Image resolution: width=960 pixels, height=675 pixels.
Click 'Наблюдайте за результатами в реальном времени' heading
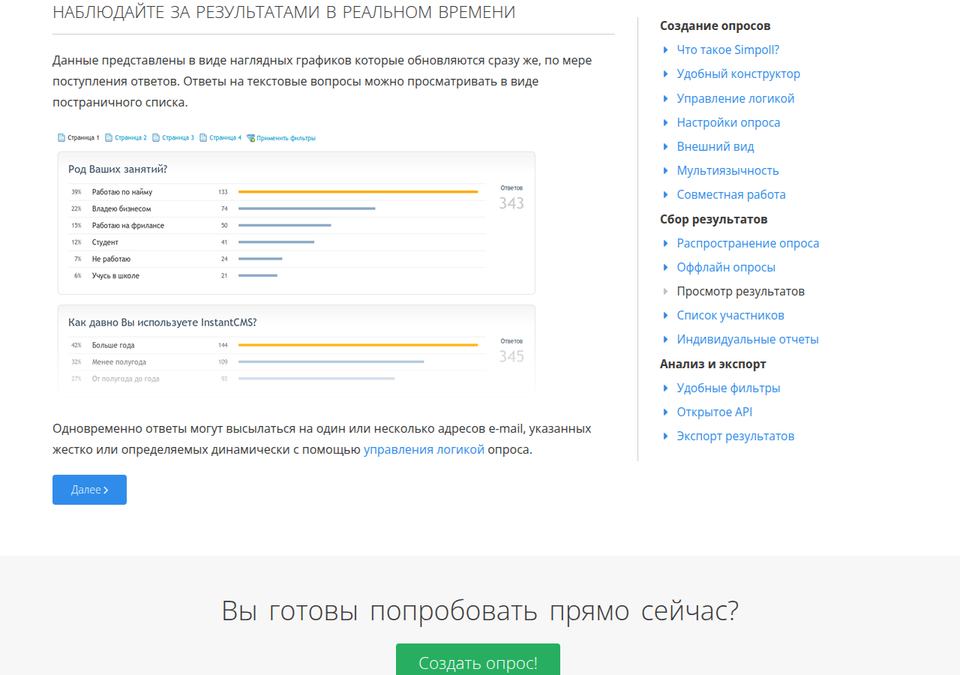pos(284,12)
